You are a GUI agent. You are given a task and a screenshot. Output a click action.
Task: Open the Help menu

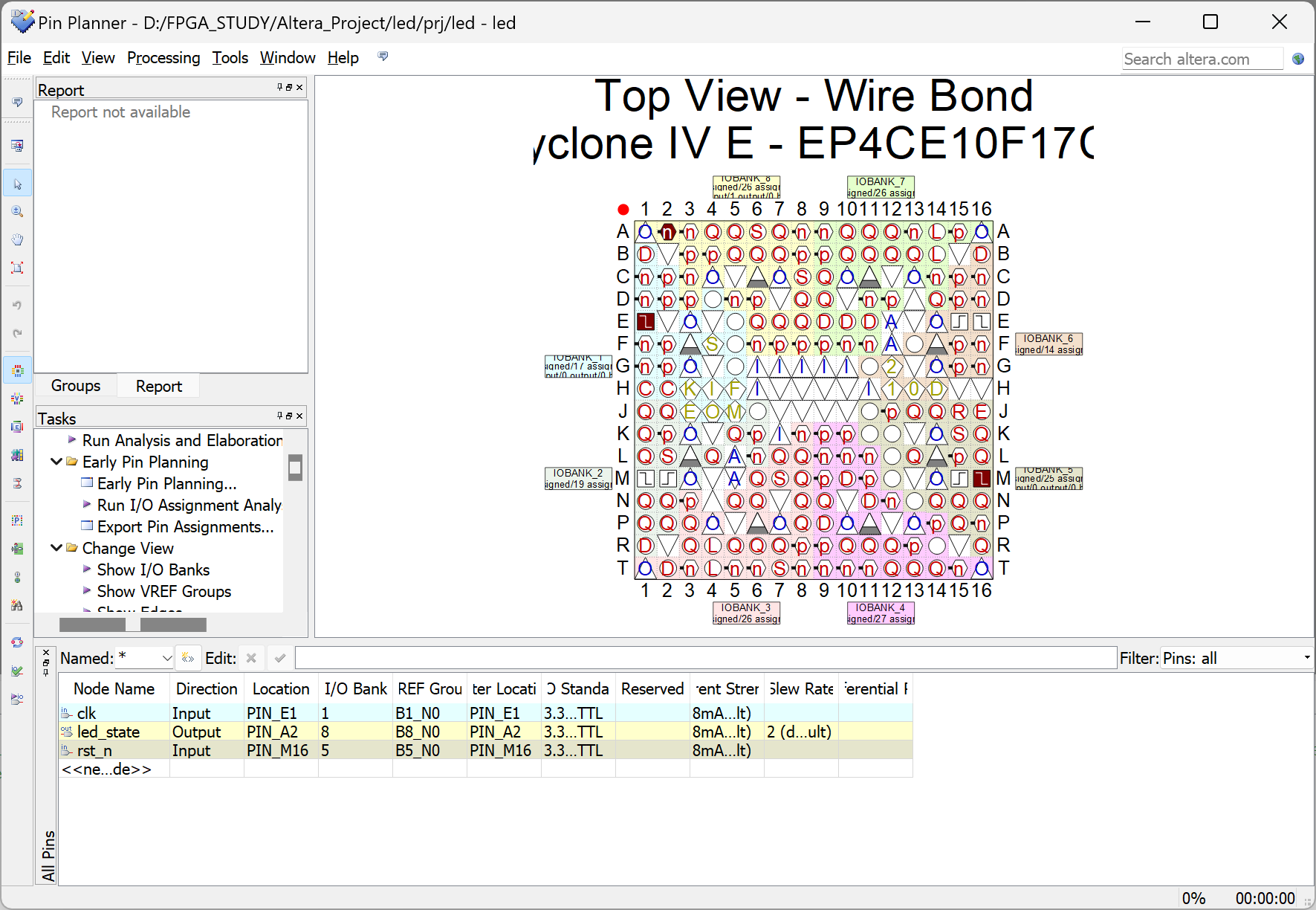tap(343, 57)
